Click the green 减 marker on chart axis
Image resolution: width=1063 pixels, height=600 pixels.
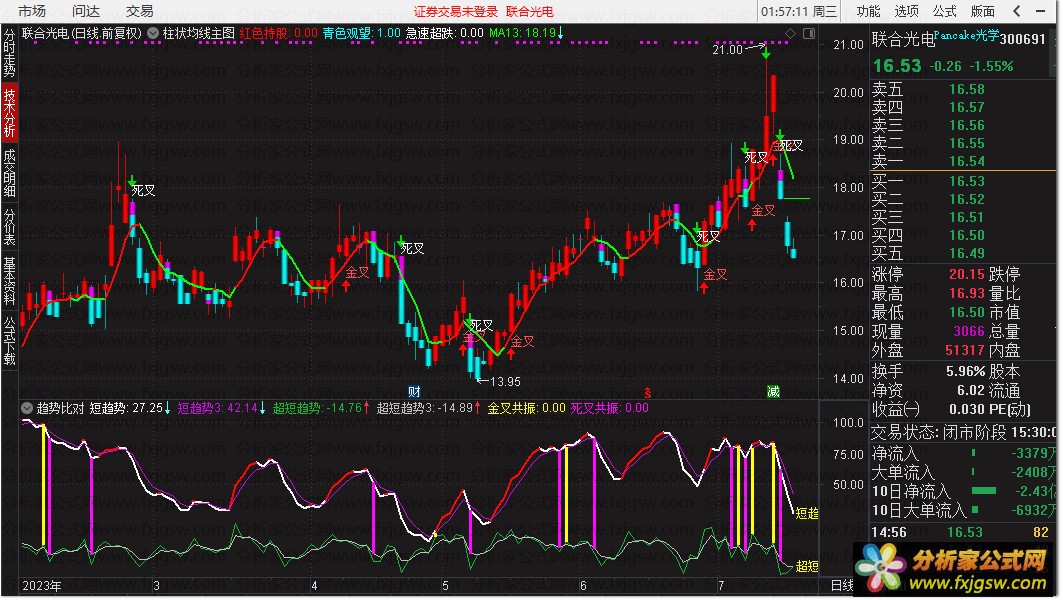pyautogui.click(x=774, y=392)
